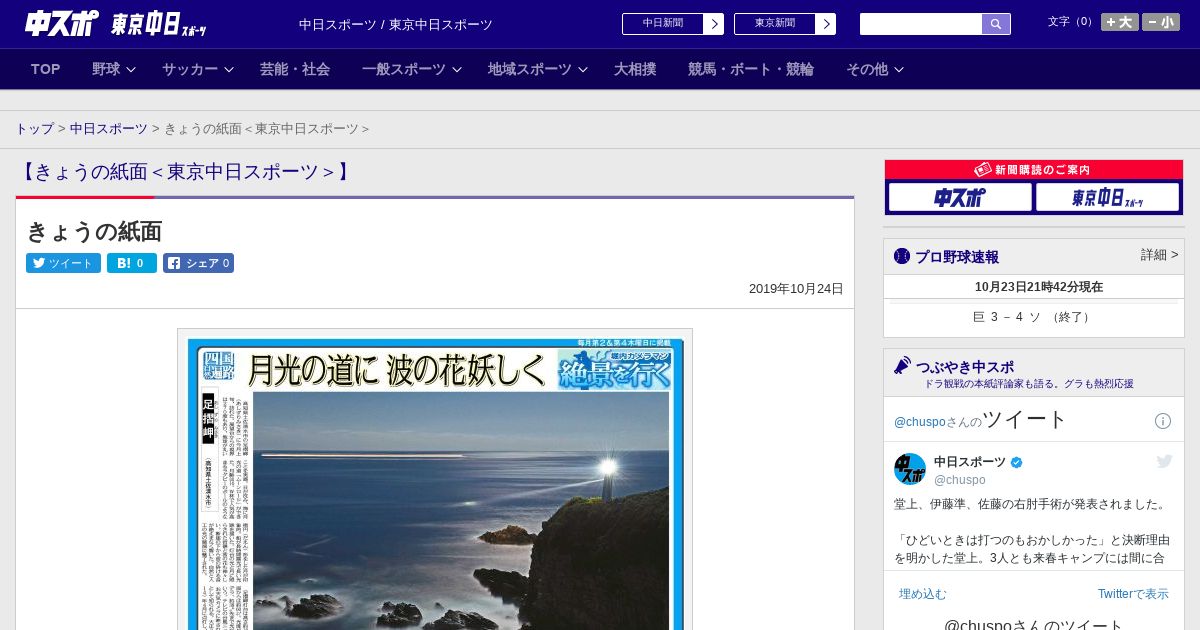This screenshot has height=630, width=1200.
Task: Click the 新聞購読のご案内 banner header
Action: pyautogui.click(x=1034, y=170)
